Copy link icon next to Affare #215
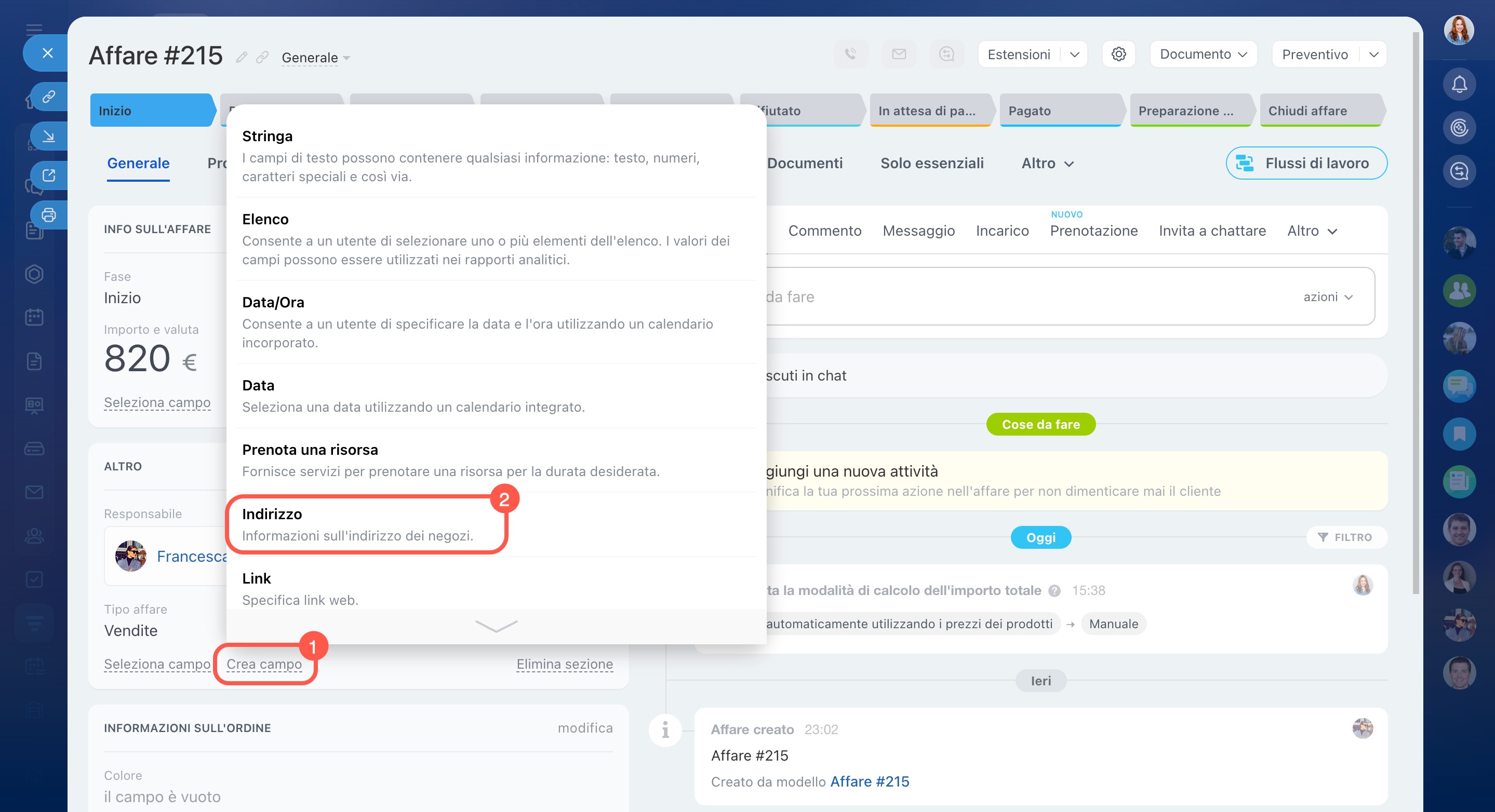The height and width of the screenshot is (812, 1495). point(262,58)
